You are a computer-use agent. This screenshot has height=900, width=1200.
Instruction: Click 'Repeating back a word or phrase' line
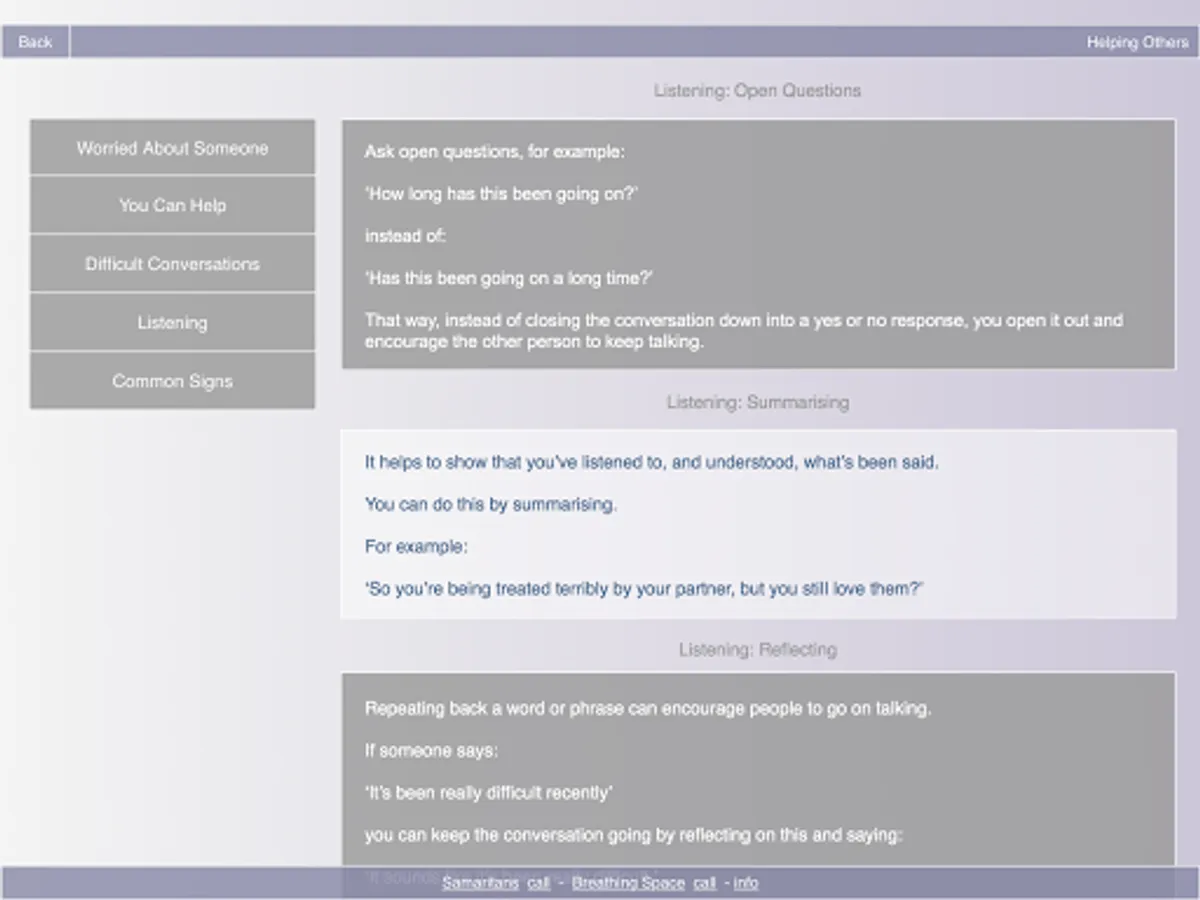pos(648,708)
